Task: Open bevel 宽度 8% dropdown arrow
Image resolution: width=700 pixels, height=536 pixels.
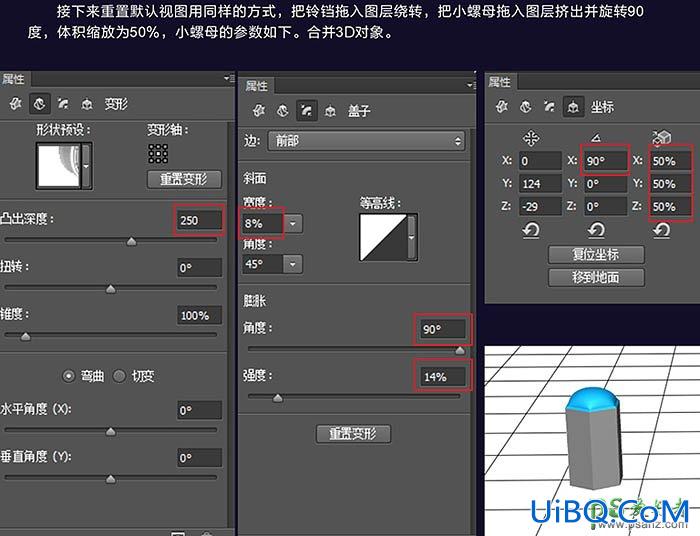Action: pyautogui.click(x=293, y=223)
